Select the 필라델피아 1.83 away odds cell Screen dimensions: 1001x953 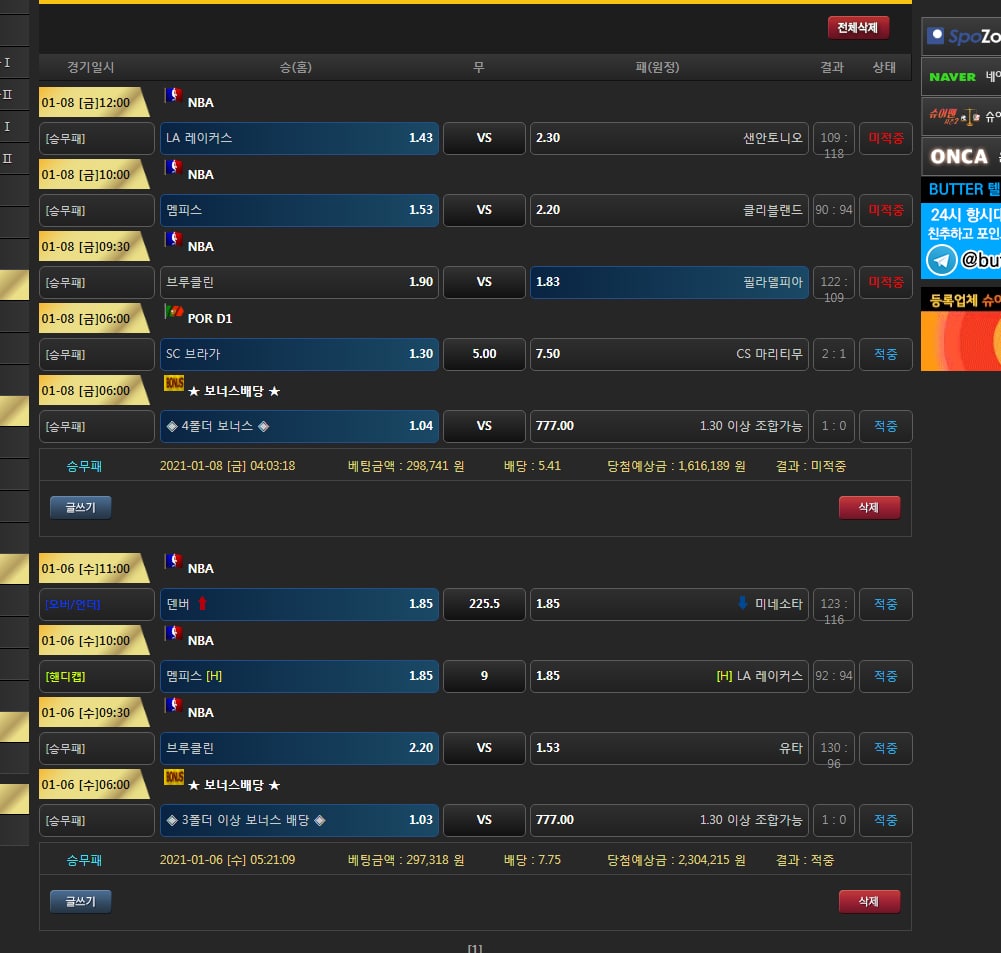tap(669, 282)
